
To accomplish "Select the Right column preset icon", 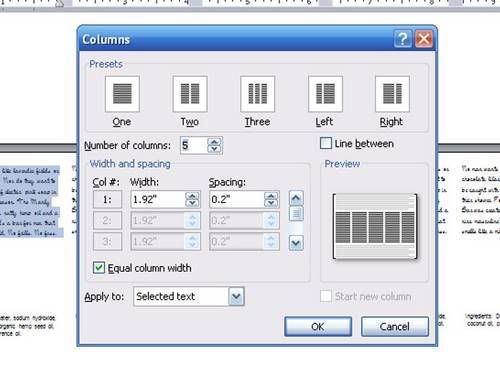I will [x=392, y=94].
